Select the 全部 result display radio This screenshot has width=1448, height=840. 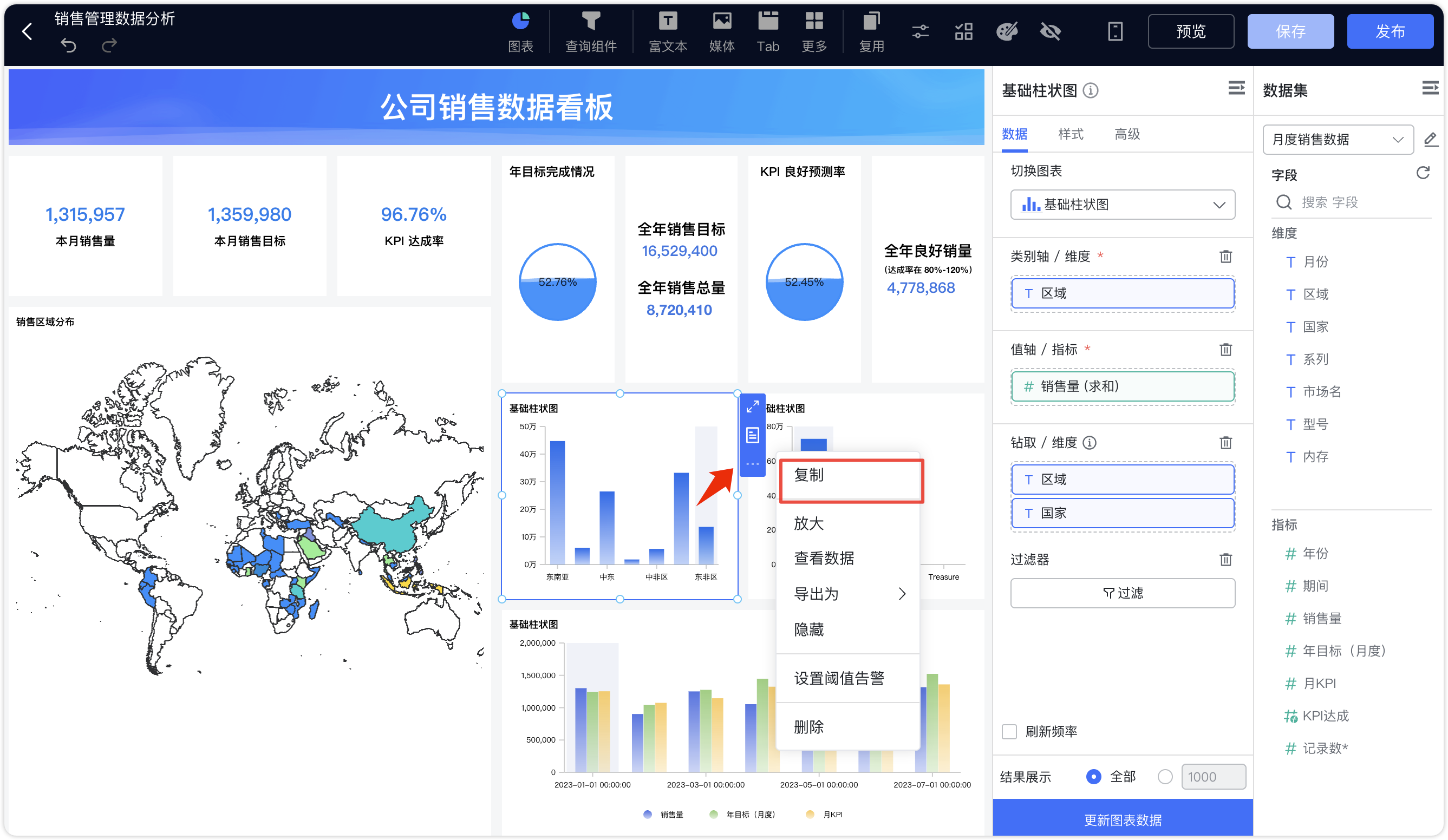coord(1093,777)
